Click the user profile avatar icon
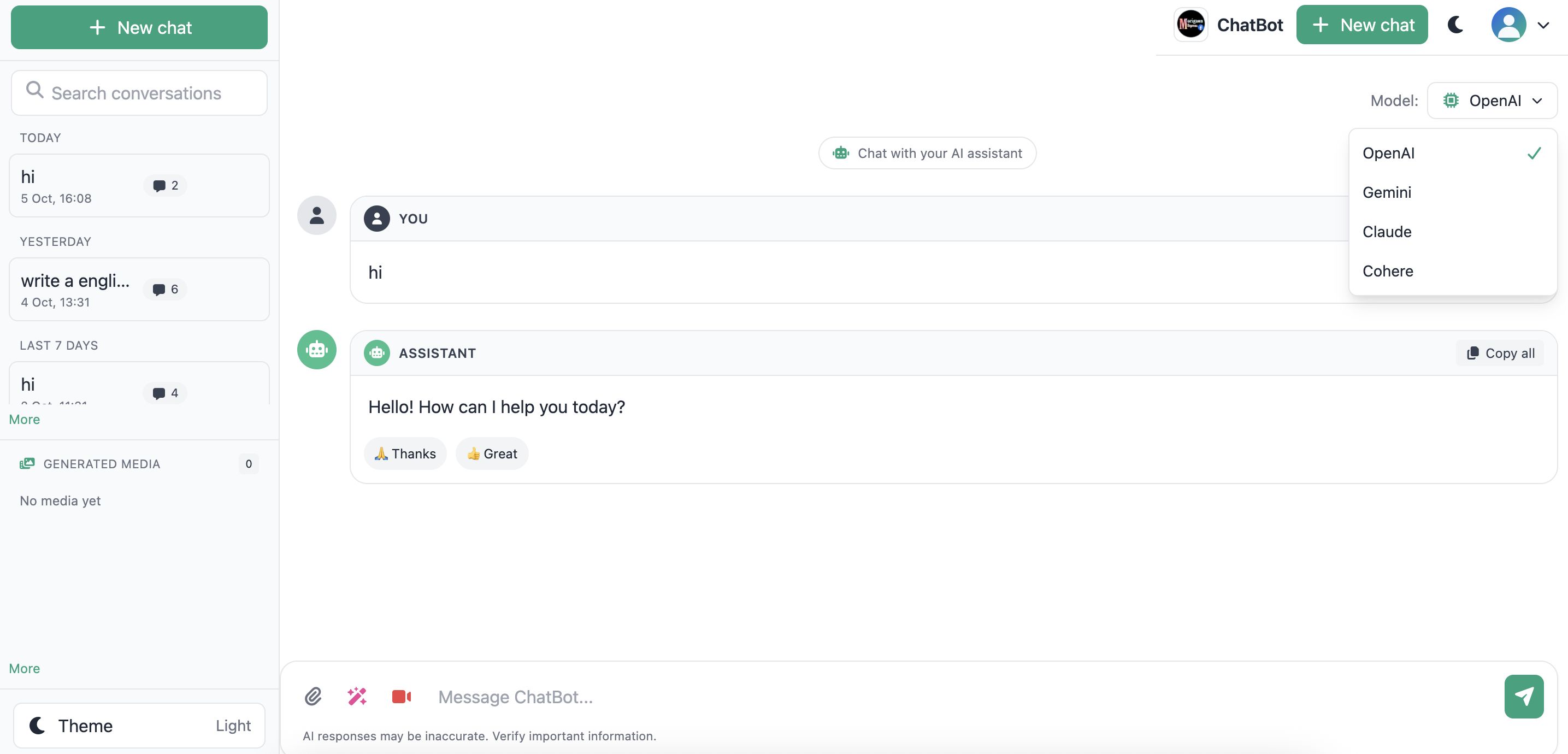The height and width of the screenshot is (754, 1568). (x=1508, y=25)
